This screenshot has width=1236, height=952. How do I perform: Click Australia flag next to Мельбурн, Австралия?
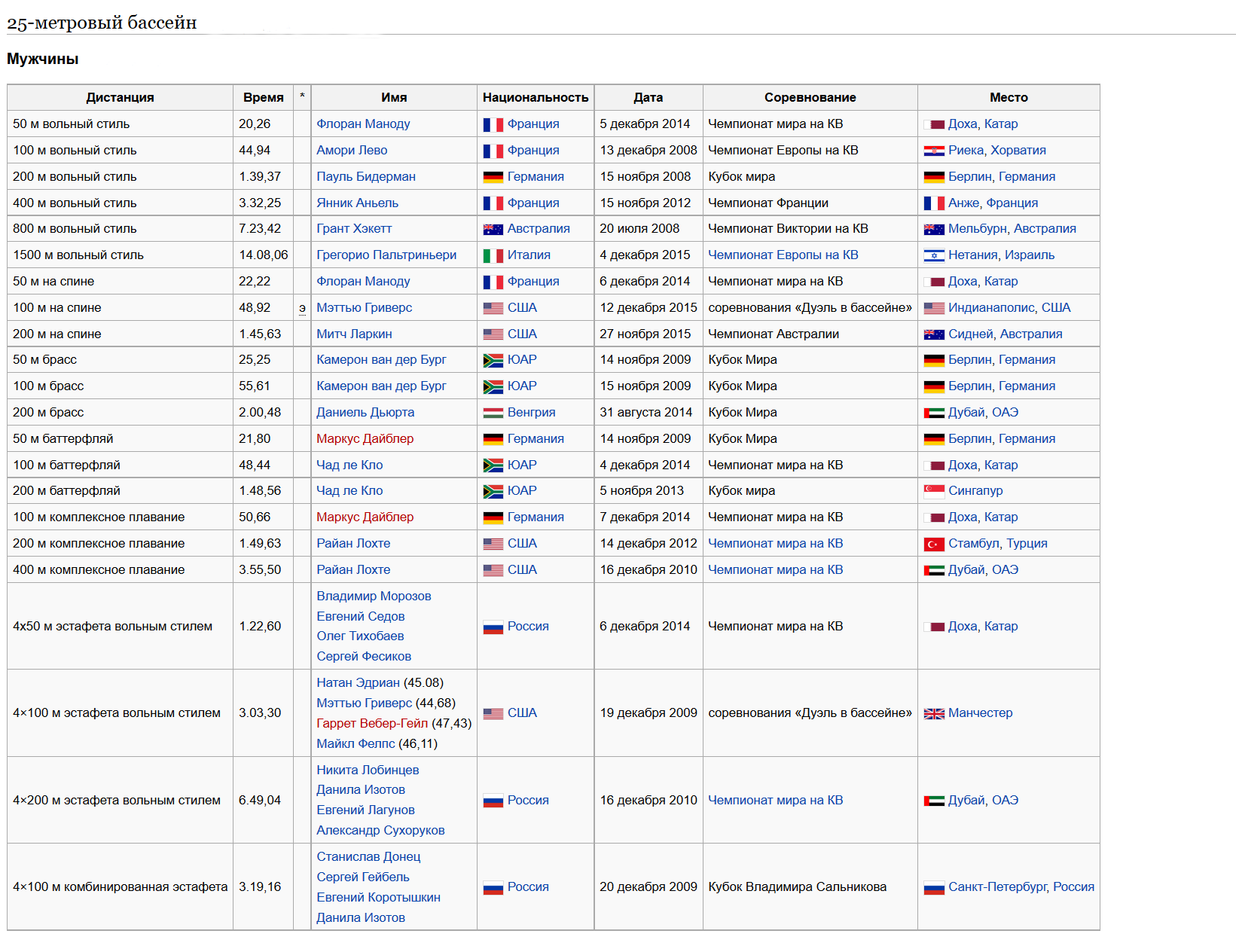click(x=934, y=230)
